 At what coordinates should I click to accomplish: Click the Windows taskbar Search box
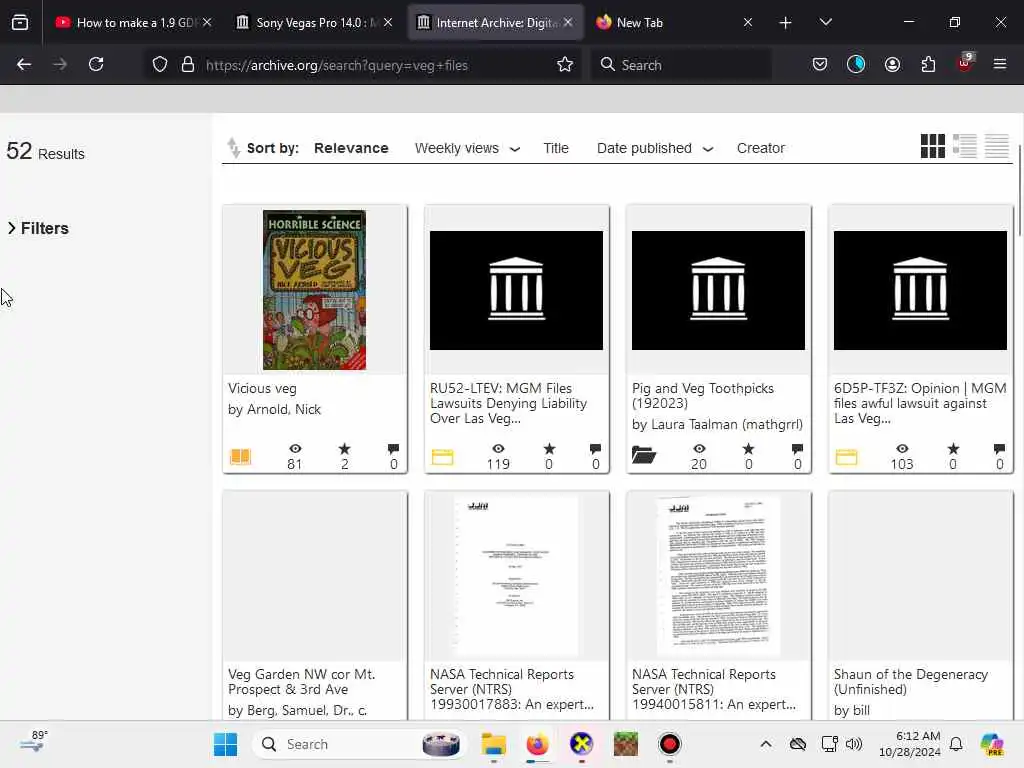[x=358, y=744]
